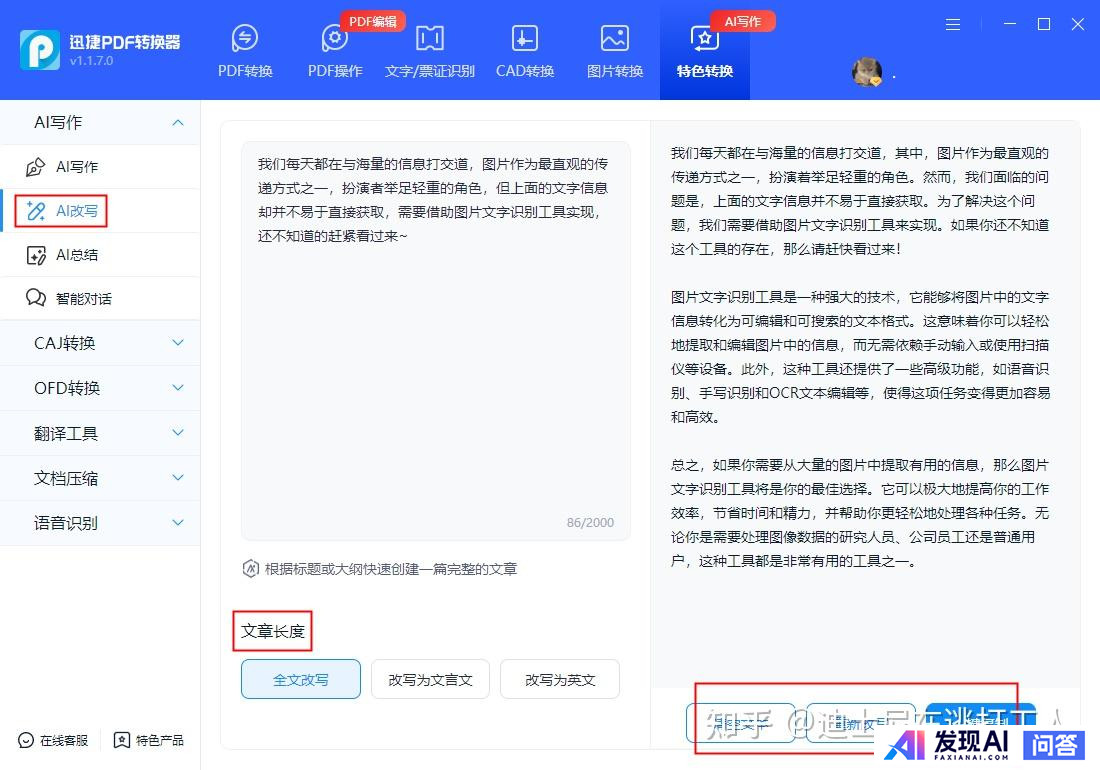Select the 图片转换 icon
Image resolution: width=1100 pixels, height=770 pixels.
pos(615,40)
